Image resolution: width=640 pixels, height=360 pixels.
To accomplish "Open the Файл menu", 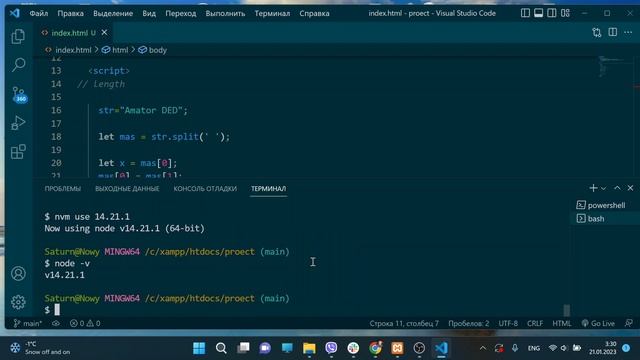I will pyautogui.click(x=39, y=13).
